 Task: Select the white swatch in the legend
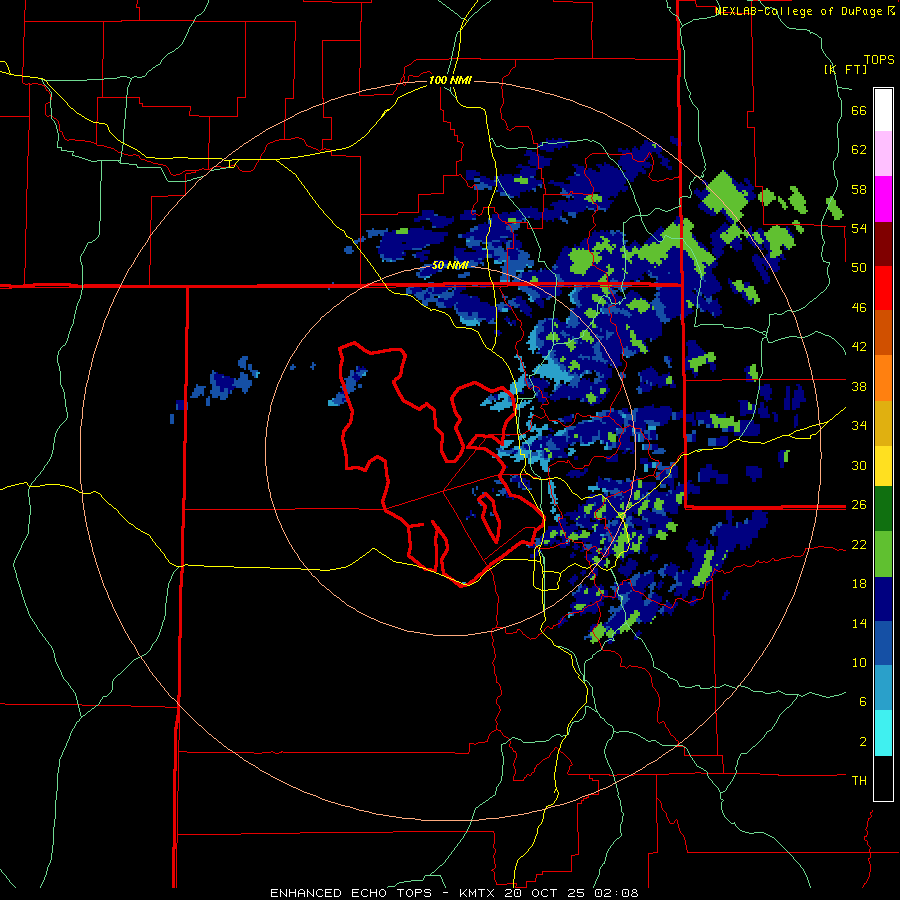click(883, 110)
